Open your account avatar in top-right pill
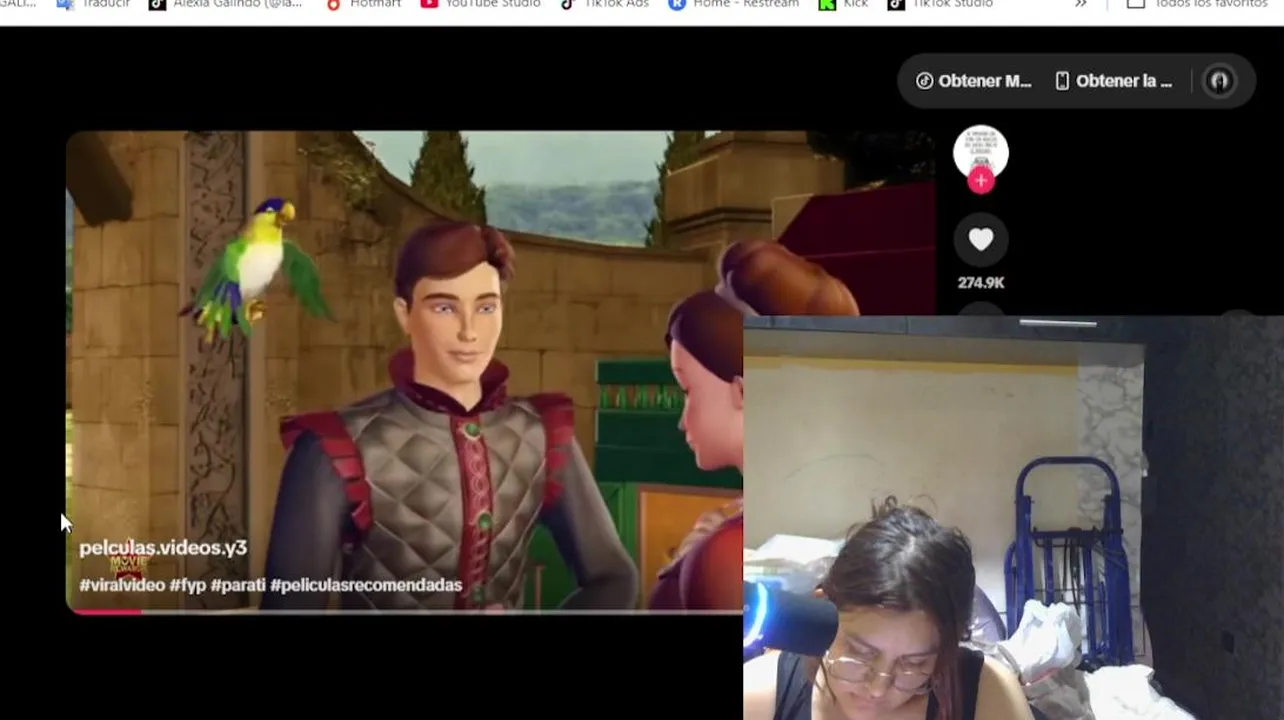Viewport: 1284px width, 720px height. (x=1219, y=81)
